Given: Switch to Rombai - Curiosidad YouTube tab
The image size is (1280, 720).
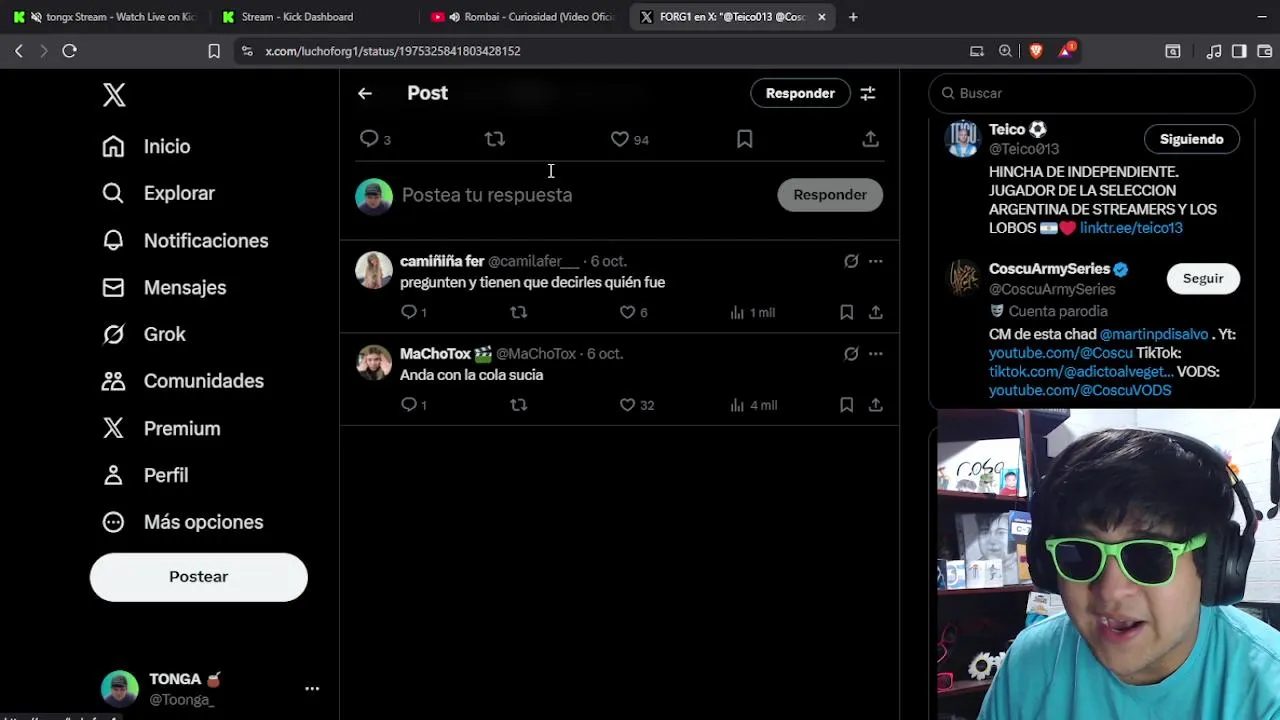Looking at the screenshot, I should pos(520,17).
